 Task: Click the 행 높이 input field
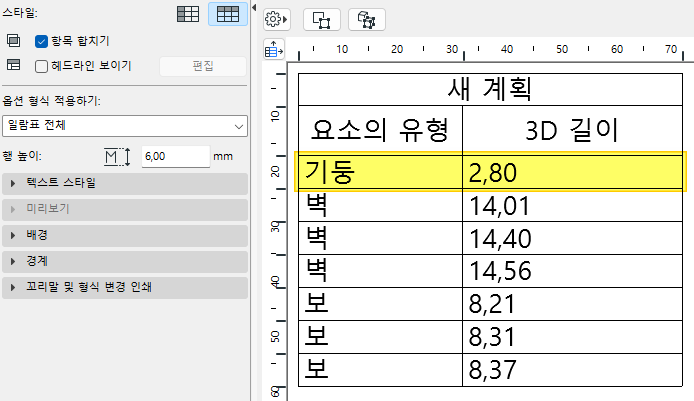click(x=176, y=156)
